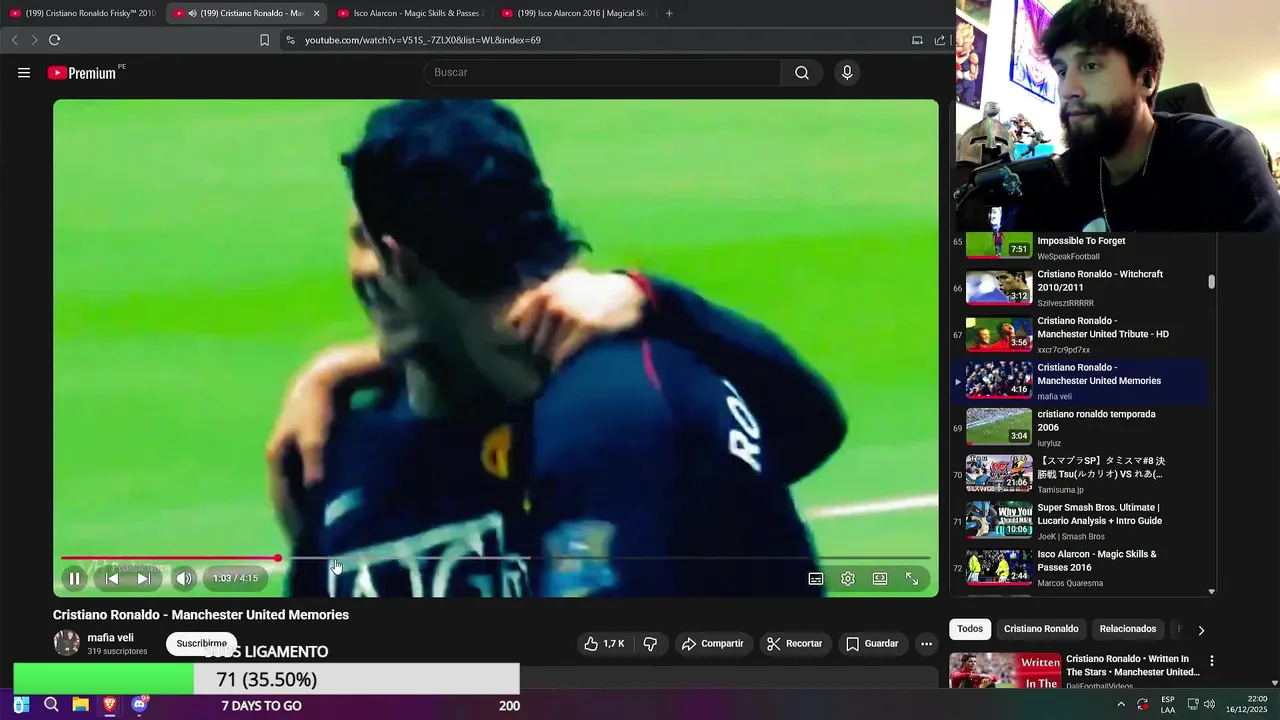Screen dimensions: 1280x720
Task: Select the Todos filter chip
Action: pos(970,629)
